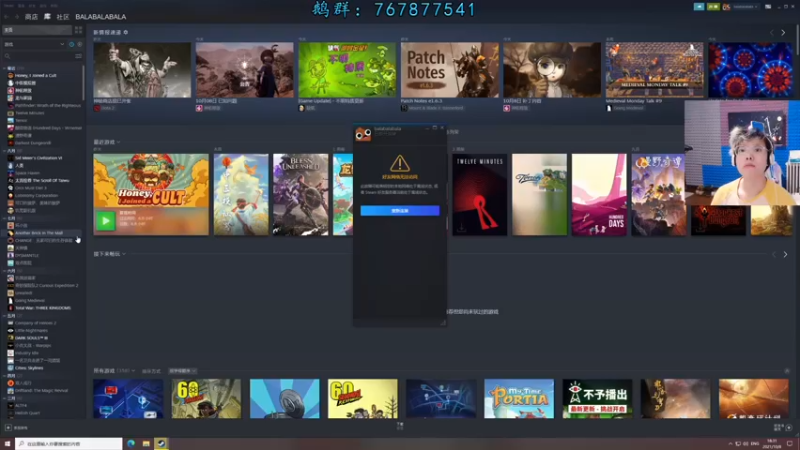Select Pathfinder: Wrath of the Righteous
This screenshot has width=800, height=450.
coord(47,105)
